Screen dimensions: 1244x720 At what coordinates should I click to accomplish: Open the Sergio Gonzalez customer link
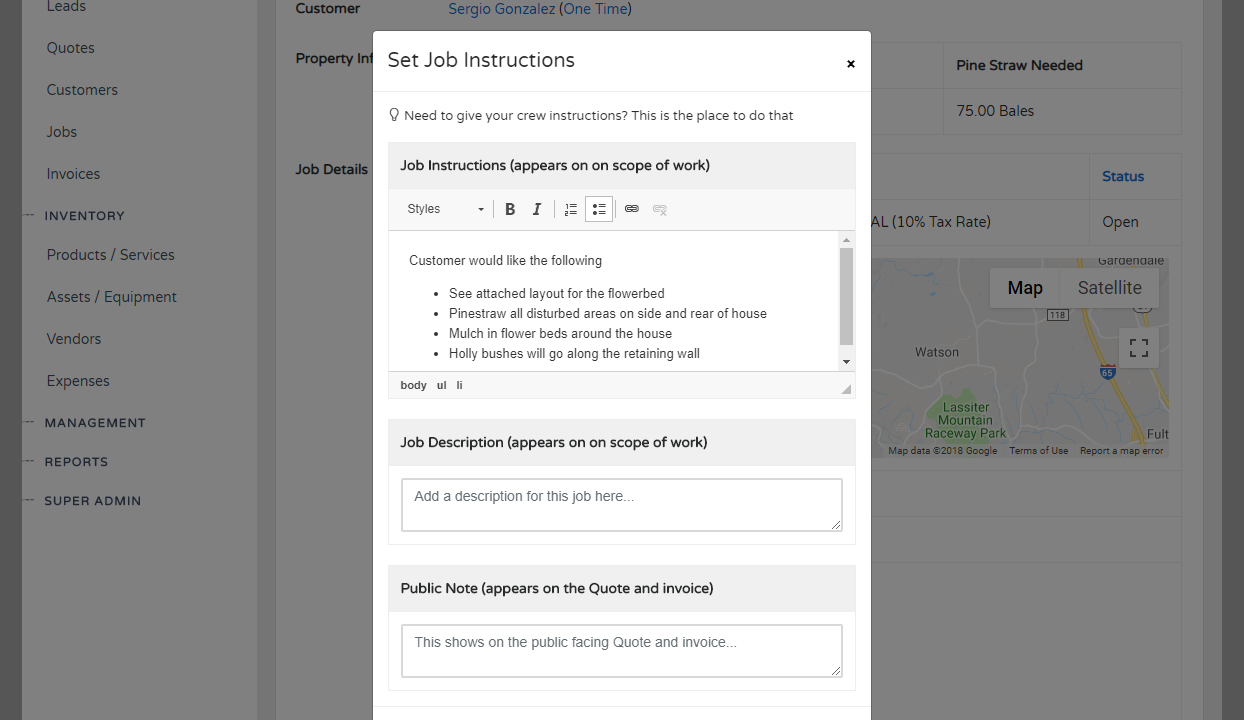pos(500,9)
